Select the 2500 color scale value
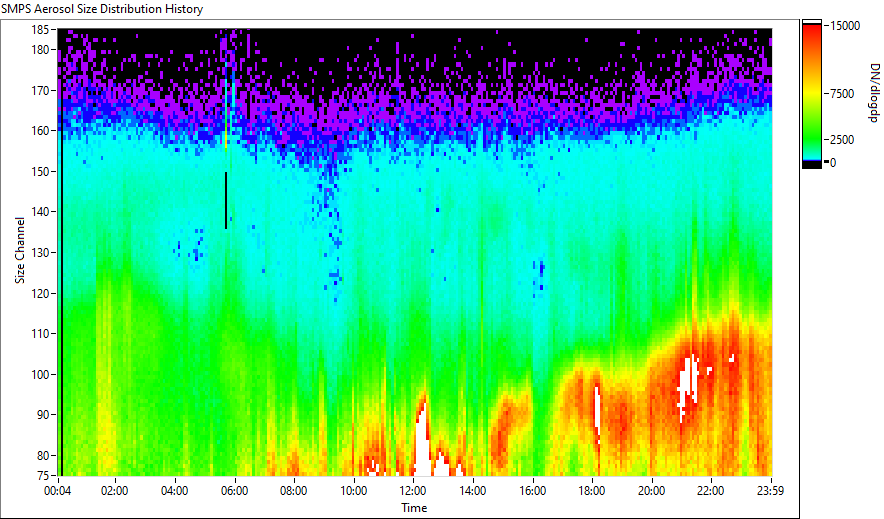This screenshot has width=884, height=519. pyautogui.click(x=843, y=139)
